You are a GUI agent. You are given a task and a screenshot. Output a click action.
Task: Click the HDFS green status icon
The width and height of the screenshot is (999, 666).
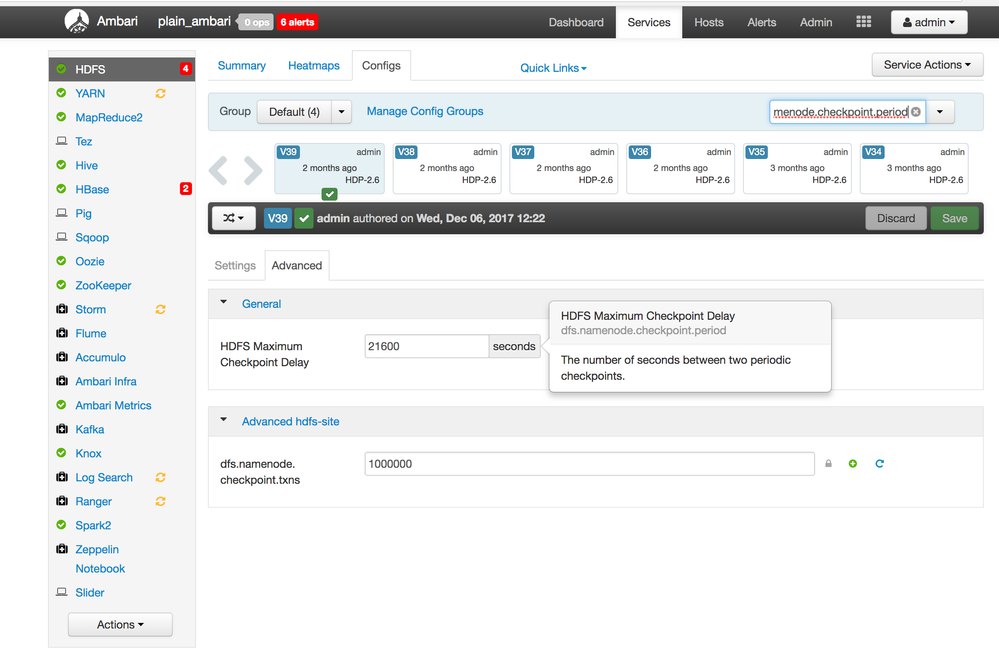tap(61, 69)
